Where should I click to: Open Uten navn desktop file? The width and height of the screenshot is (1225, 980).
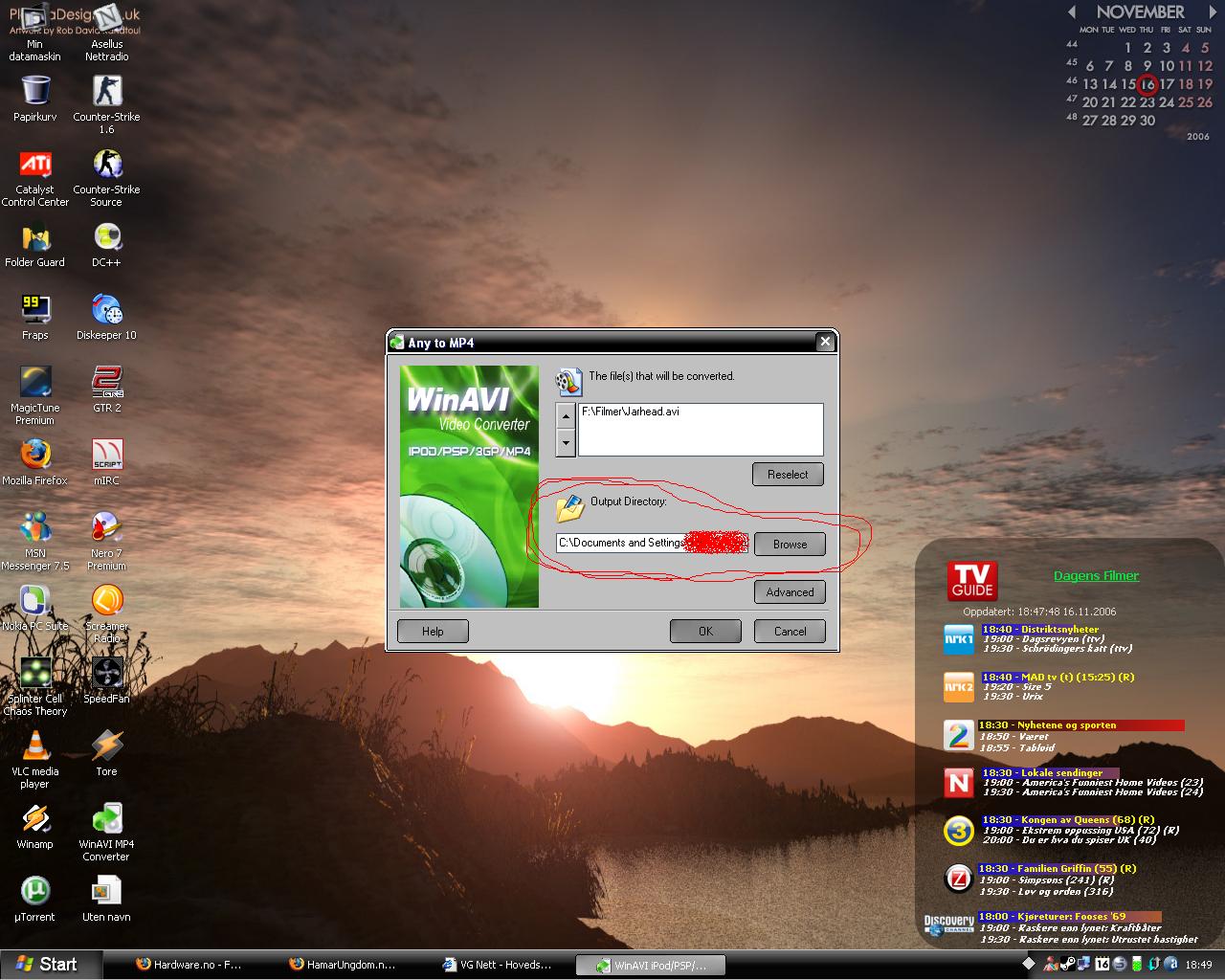pyautogui.click(x=106, y=899)
